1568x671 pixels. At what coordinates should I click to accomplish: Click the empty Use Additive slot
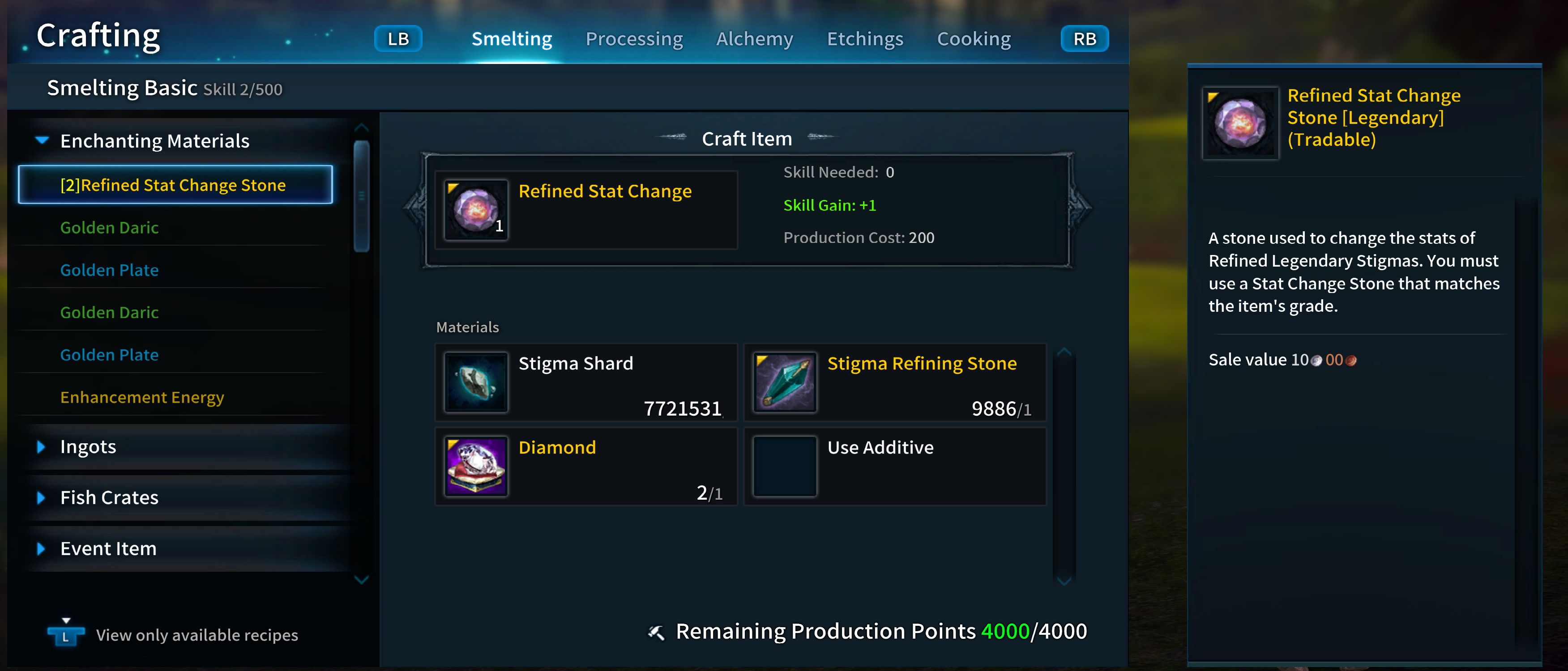(785, 467)
